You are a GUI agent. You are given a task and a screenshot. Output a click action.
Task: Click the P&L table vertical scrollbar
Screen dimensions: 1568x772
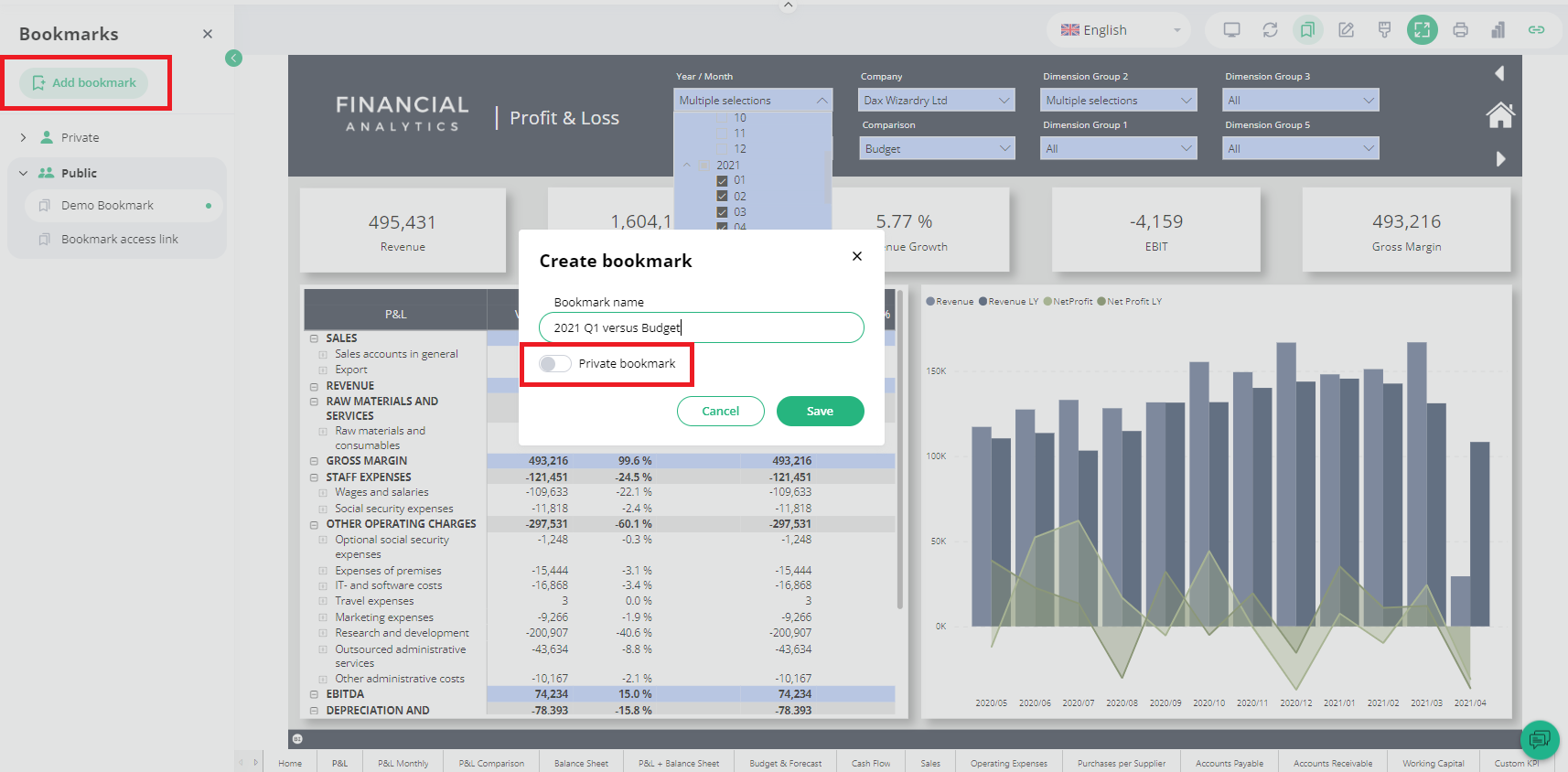[900, 450]
